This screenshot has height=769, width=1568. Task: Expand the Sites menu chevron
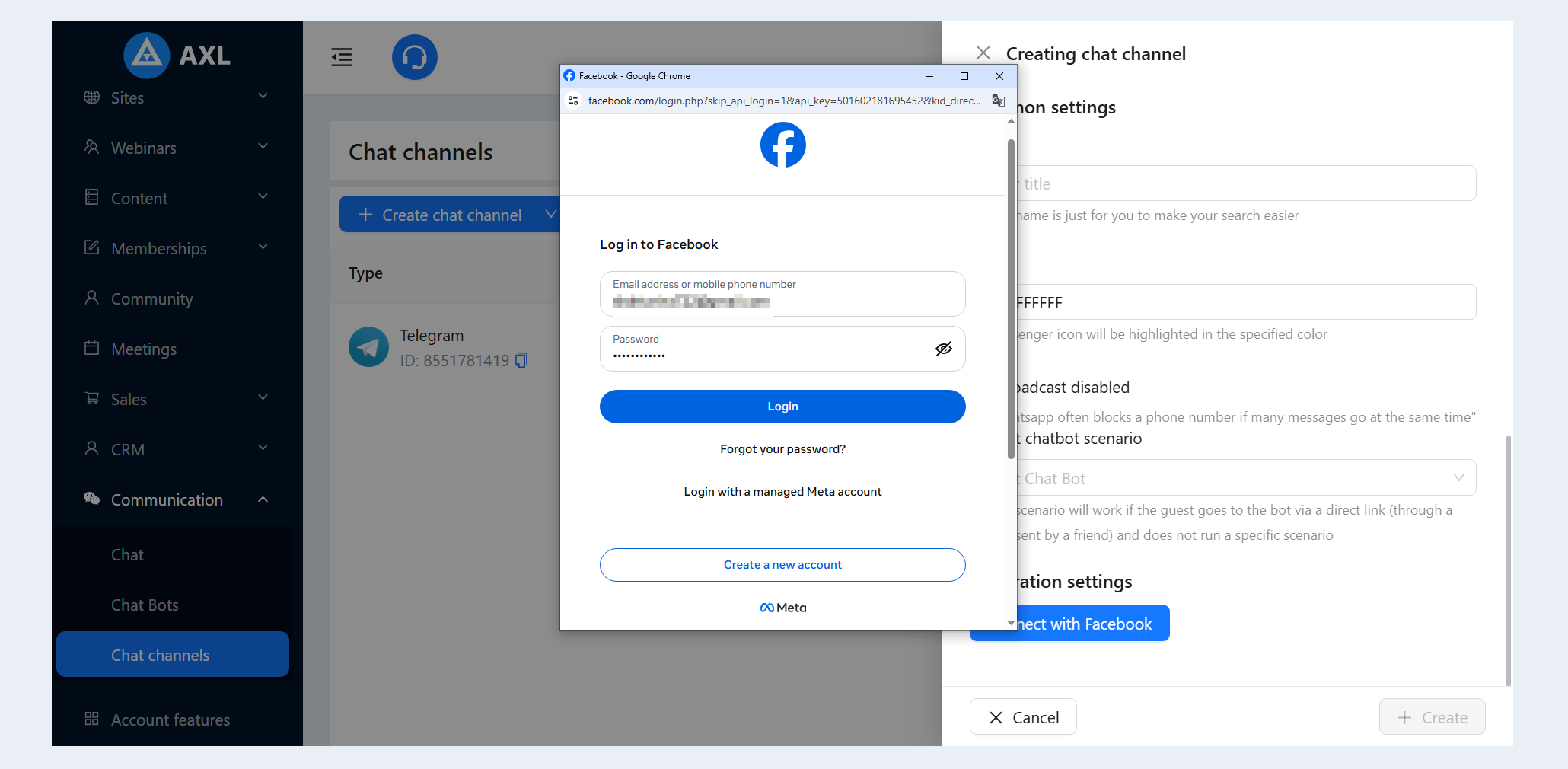pos(263,97)
